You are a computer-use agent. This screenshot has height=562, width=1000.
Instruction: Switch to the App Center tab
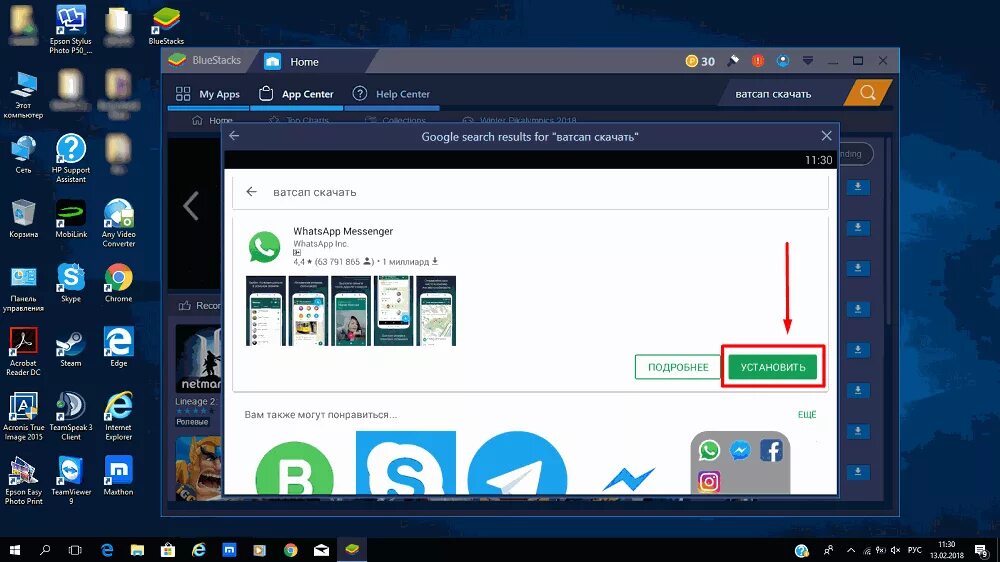tap(296, 94)
